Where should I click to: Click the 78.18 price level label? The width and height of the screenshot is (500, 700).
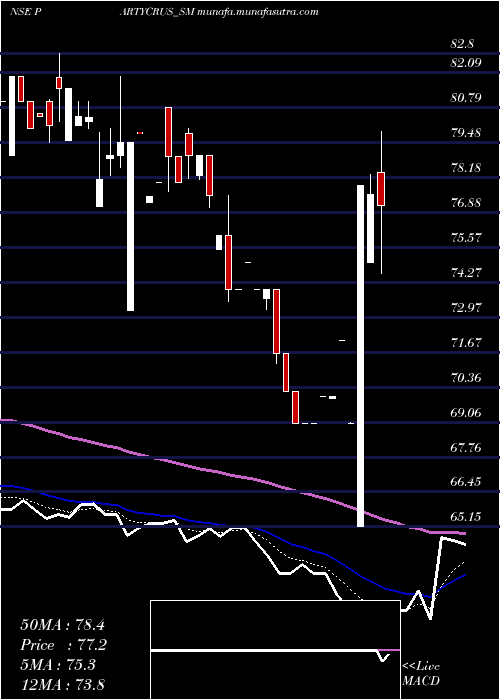(x=466, y=168)
